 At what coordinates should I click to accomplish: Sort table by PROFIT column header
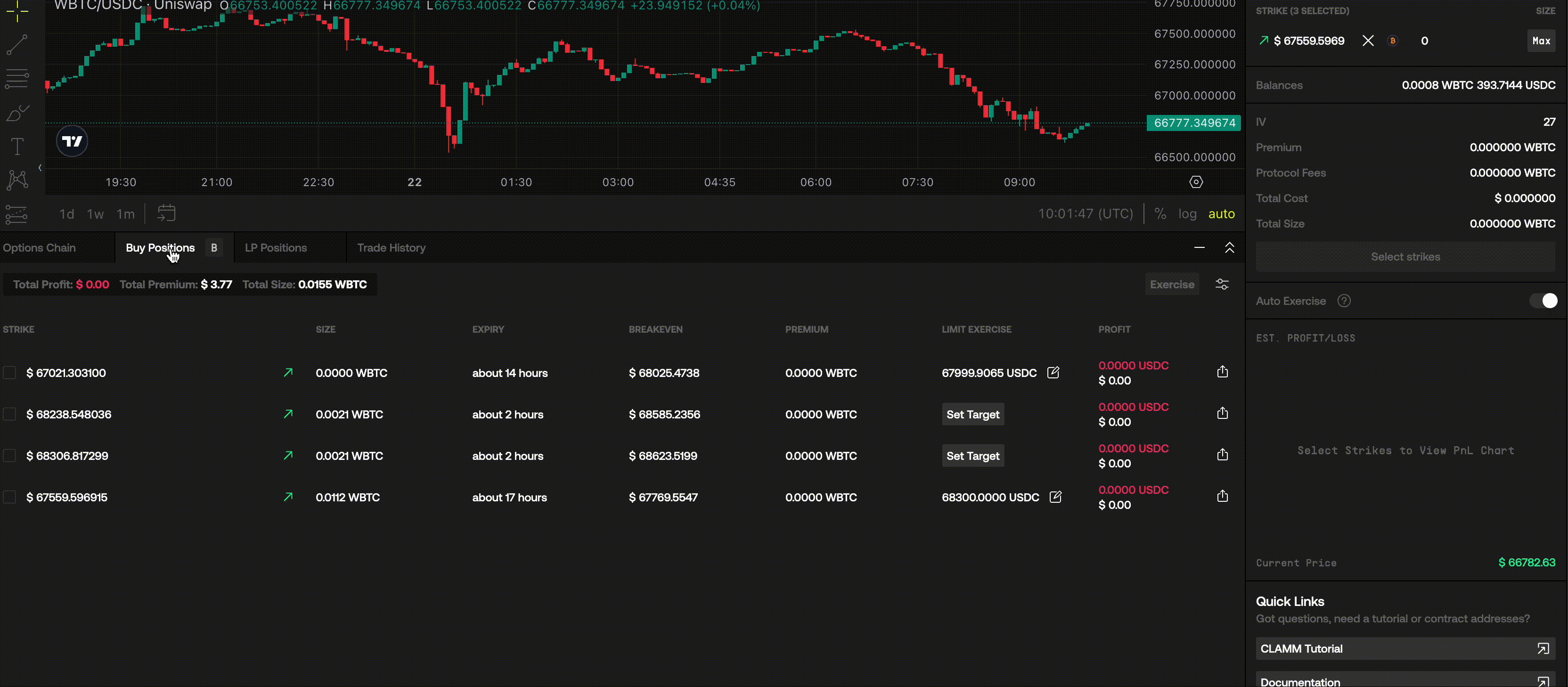pyautogui.click(x=1114, y=329)
